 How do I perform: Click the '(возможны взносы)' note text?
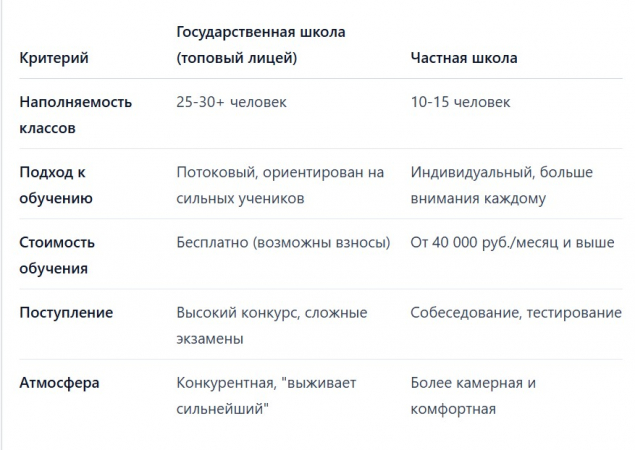tap(321, 242)
